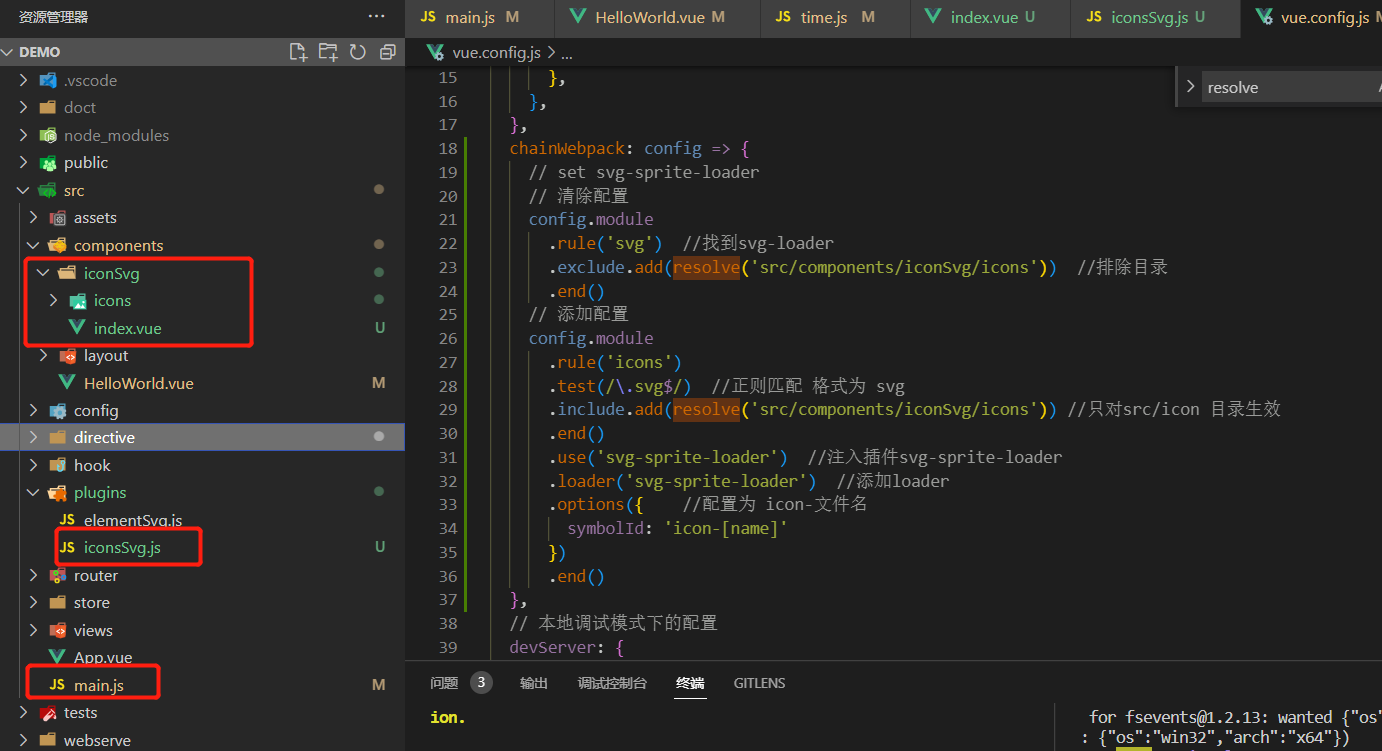This screenshot has height=751, width=1382.
Task: Expand the views folder chevron
Action: (x=33, y=630)
